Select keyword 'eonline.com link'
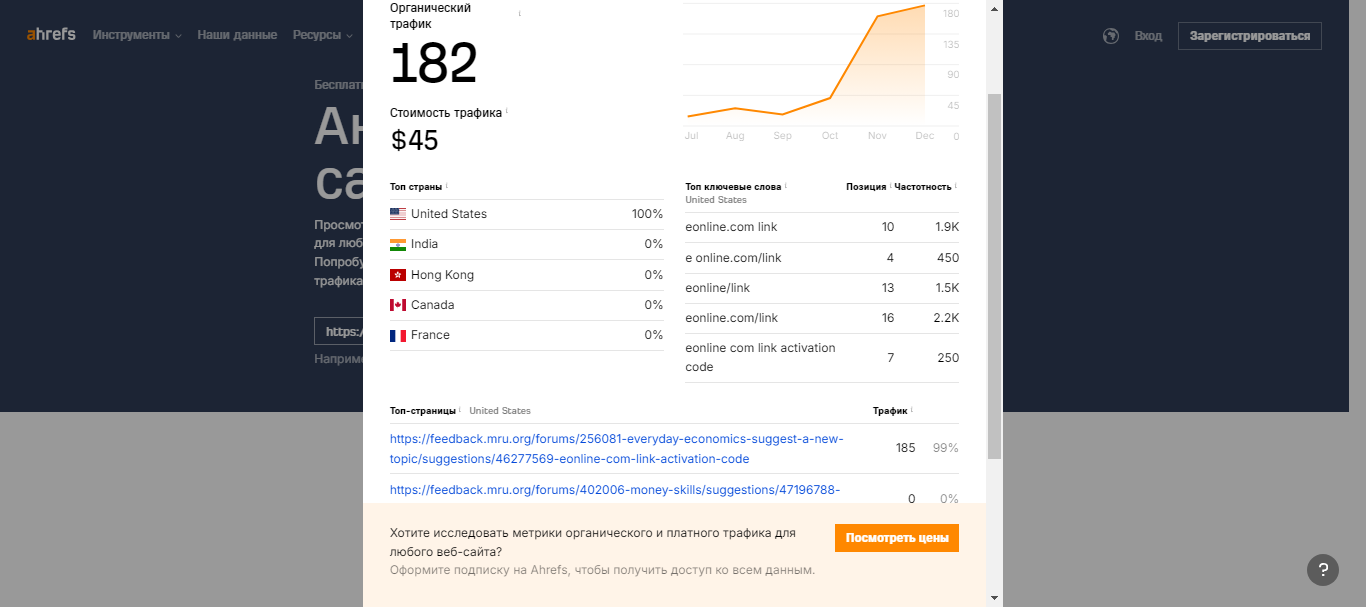 [731, 227]
